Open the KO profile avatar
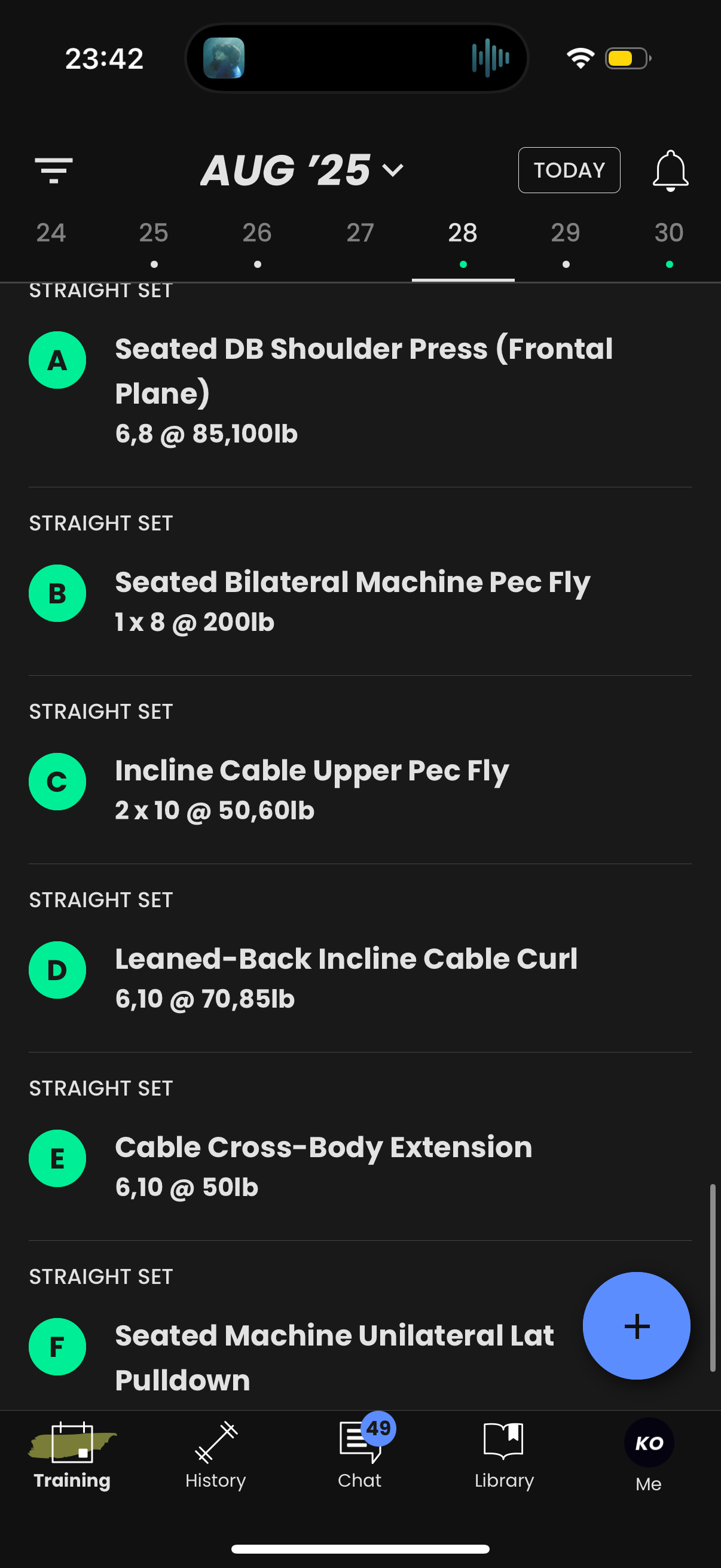Viewport: 721px width, 1568px height. click(649, 1442)
